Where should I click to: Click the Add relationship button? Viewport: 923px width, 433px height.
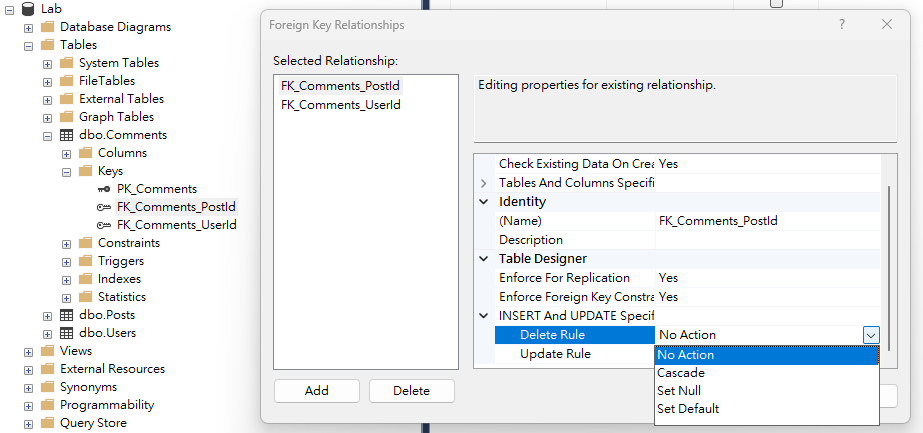click(x=316, y=391)
